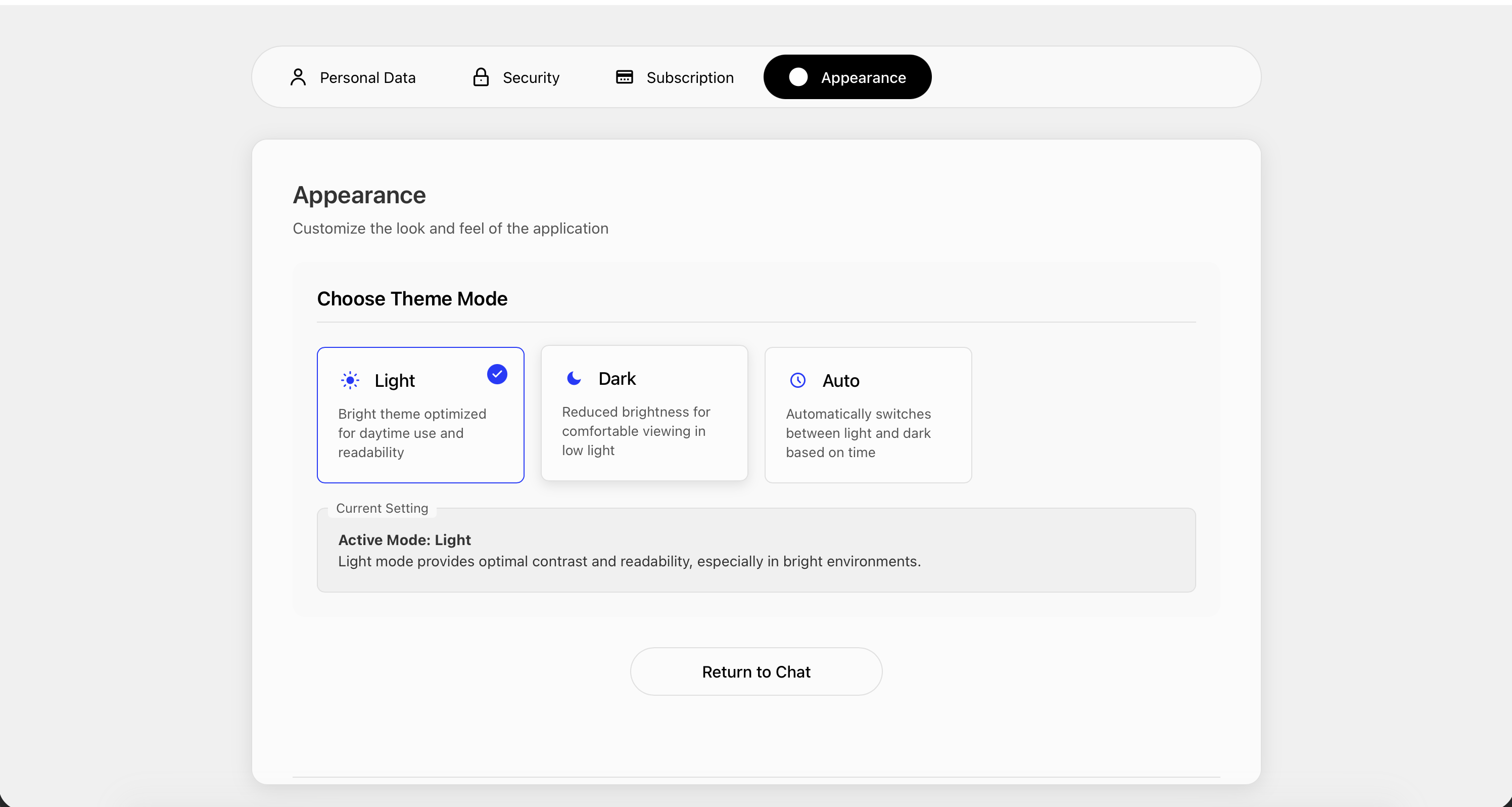Click the Auto mode description text
Viewport: 1512px width, 807px height.
[858, 433]
